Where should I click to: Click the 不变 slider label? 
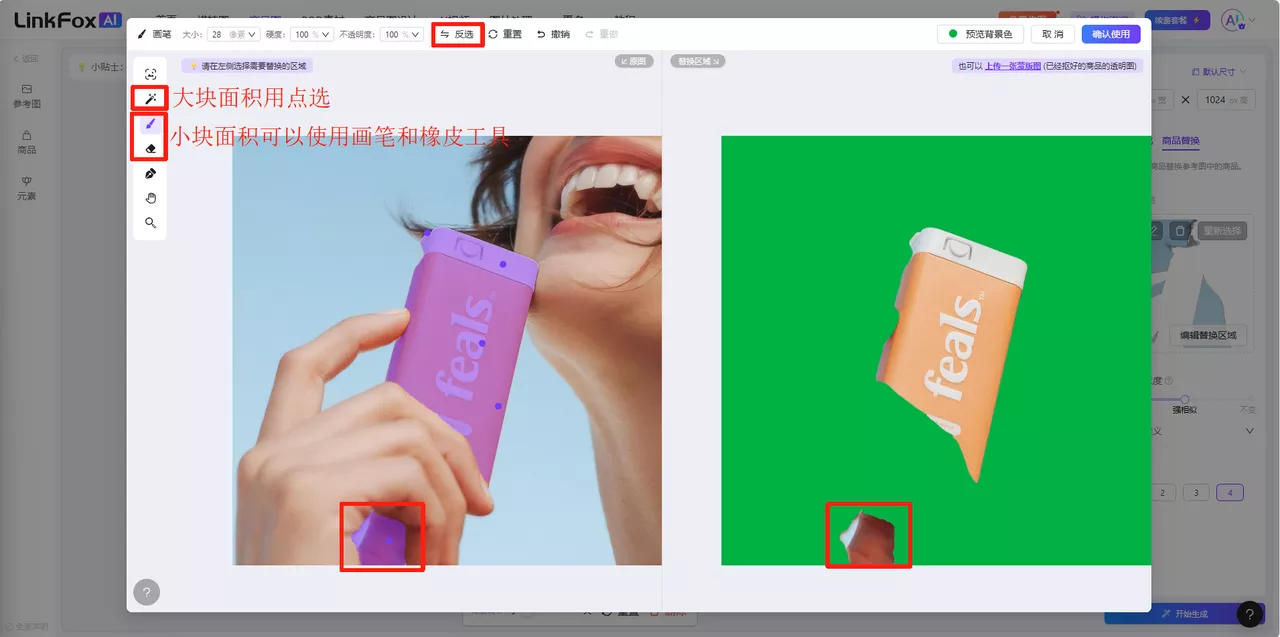pos(1247,410)
